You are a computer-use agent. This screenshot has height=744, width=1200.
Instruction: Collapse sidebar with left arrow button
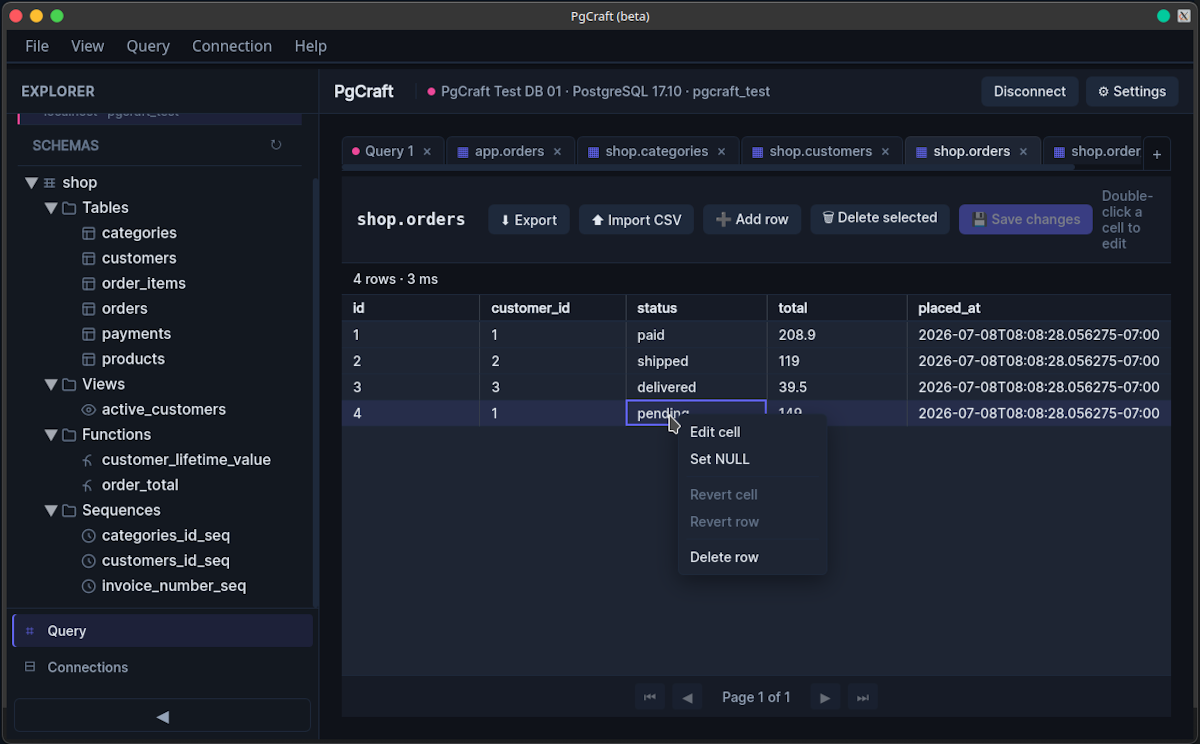pyautogui.click(x=162, y=716)
